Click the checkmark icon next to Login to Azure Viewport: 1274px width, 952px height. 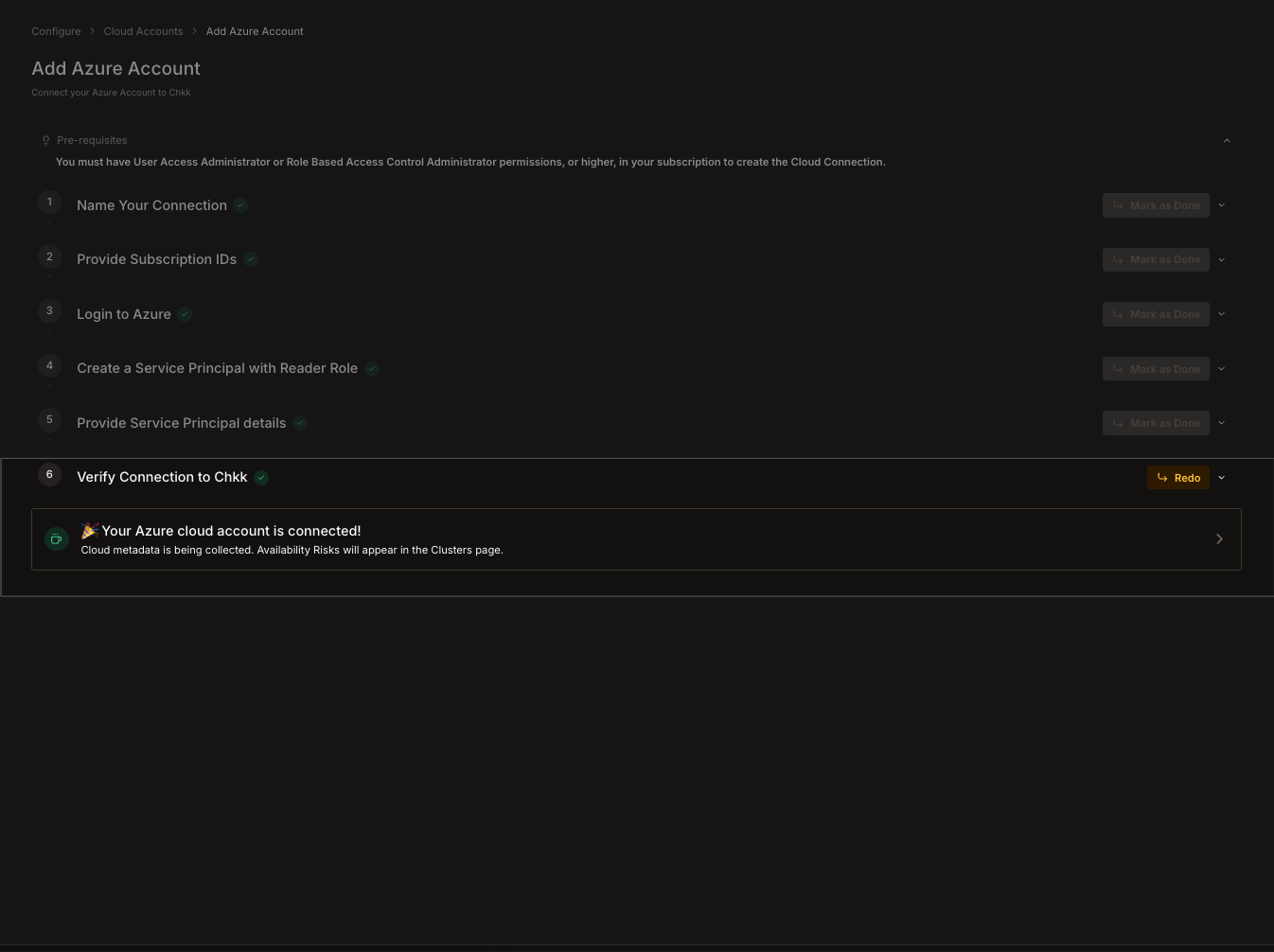coord(184,314)
